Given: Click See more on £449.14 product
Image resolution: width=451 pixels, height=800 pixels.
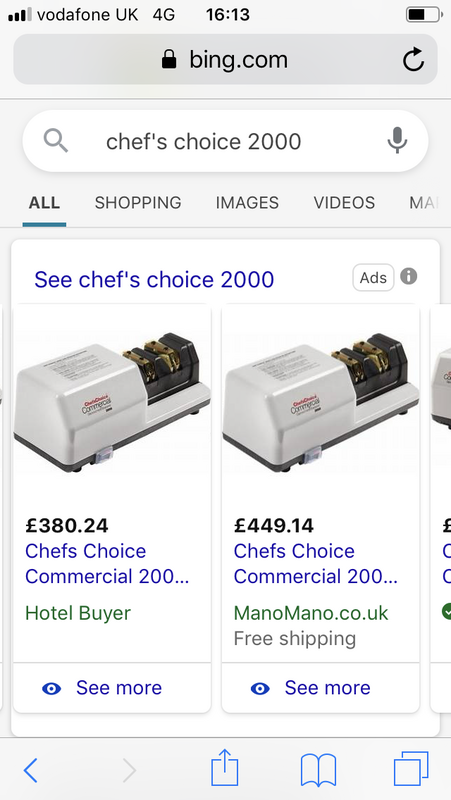Looking at the screenshot, I should 327,688.
